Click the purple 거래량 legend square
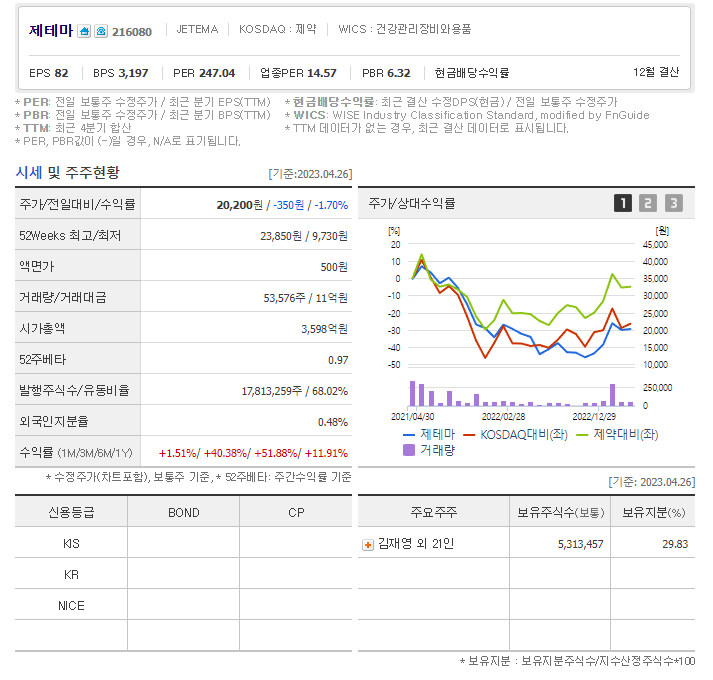 click(x=409, y=450)
